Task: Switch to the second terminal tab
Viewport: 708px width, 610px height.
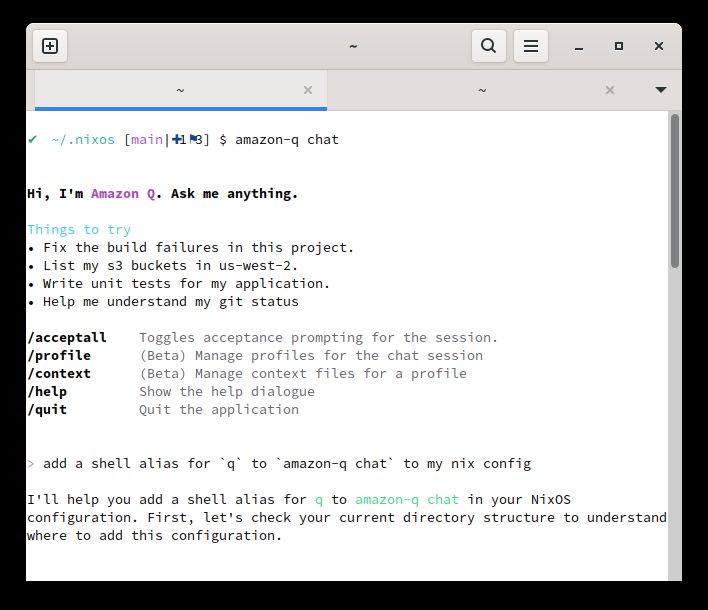Action: pos(482,90)
